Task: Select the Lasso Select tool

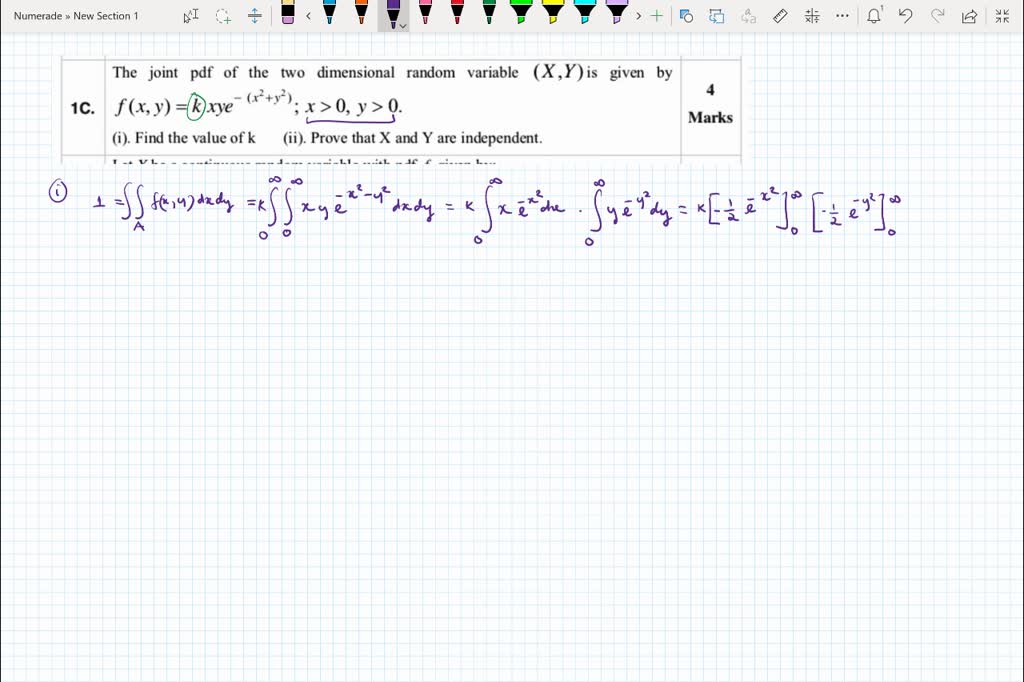Action: (x=221, y=16)
